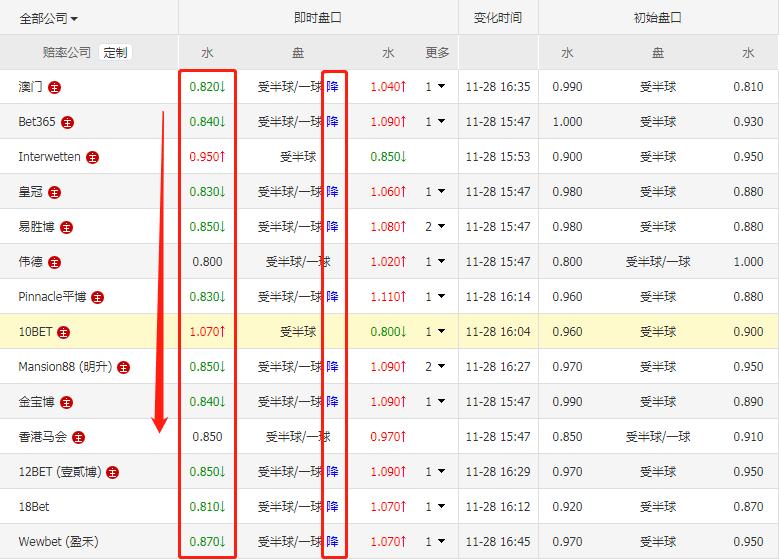Viewport: 779px width, 560px height.
Task: Open the 澳门 company name
Action: pos(30,87)
